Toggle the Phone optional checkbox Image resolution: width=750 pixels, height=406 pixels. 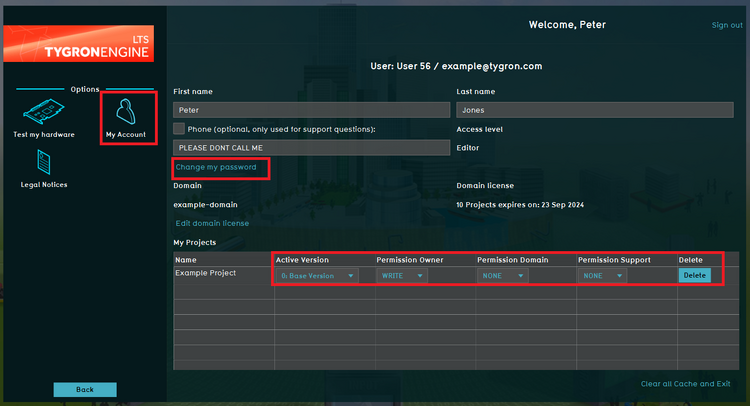(179, 129)
